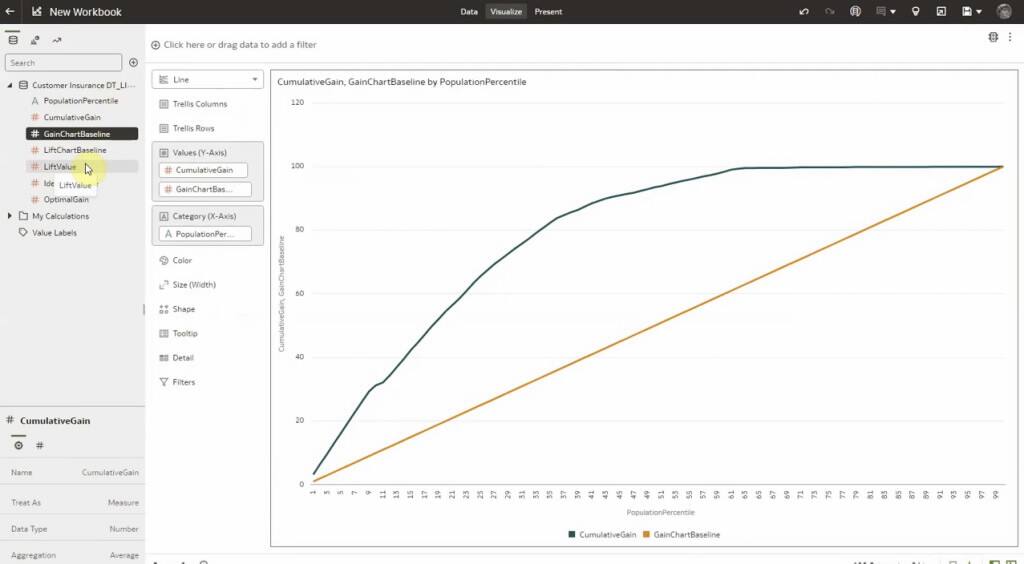Image resolution: width=1024 pixels, height=564 pixels.
Task: Select the LiftValue column
Action: [x=59, y=166]
